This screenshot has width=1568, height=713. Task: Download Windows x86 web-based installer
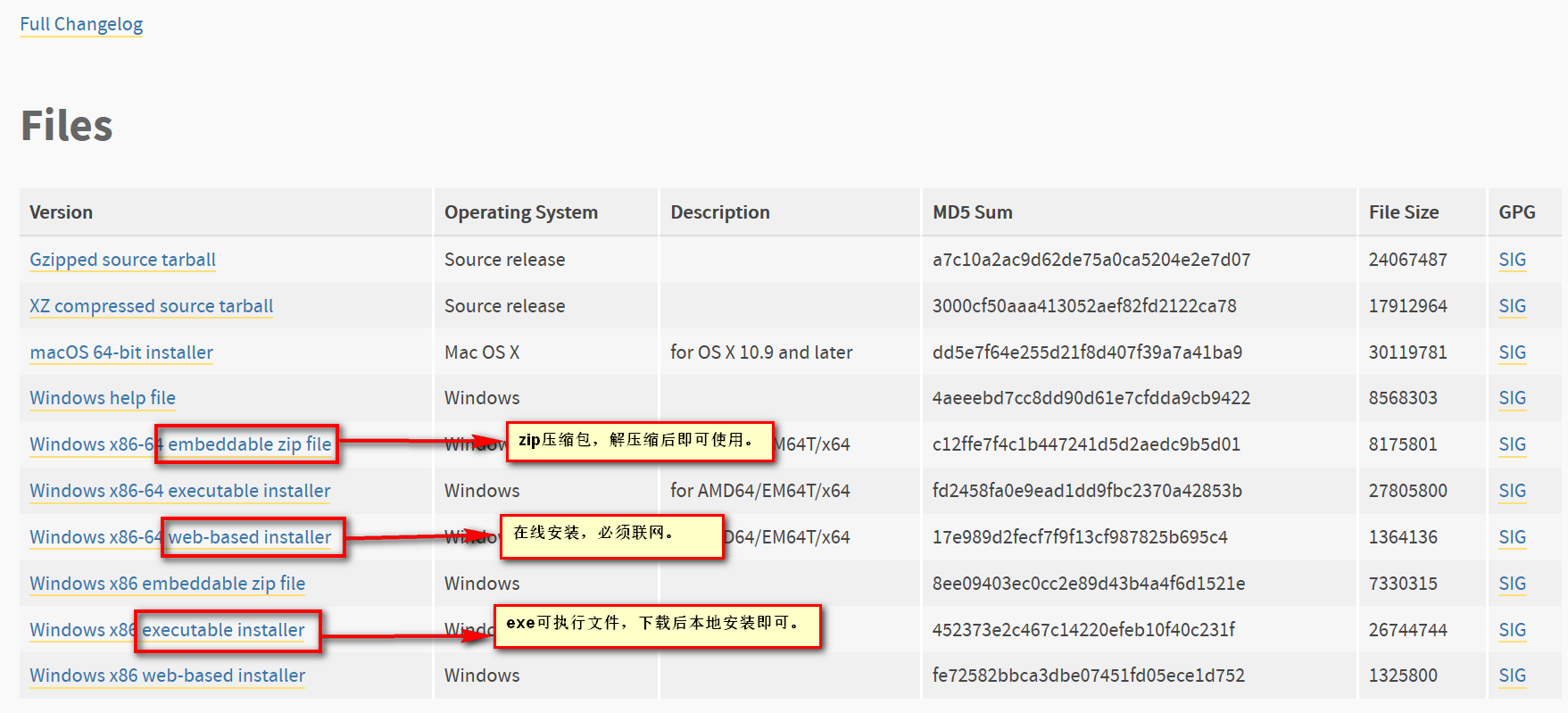[167, 676]
